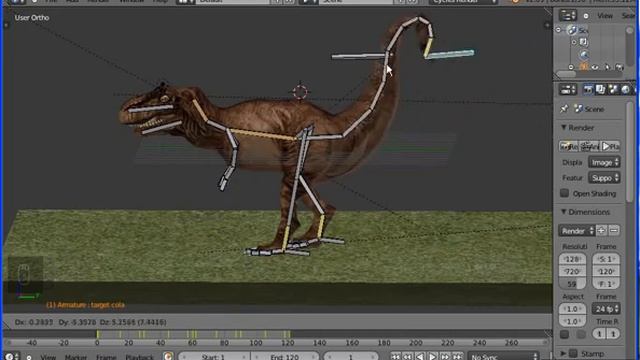Click the World globe icon in Outliner

[x=584, y=54]
